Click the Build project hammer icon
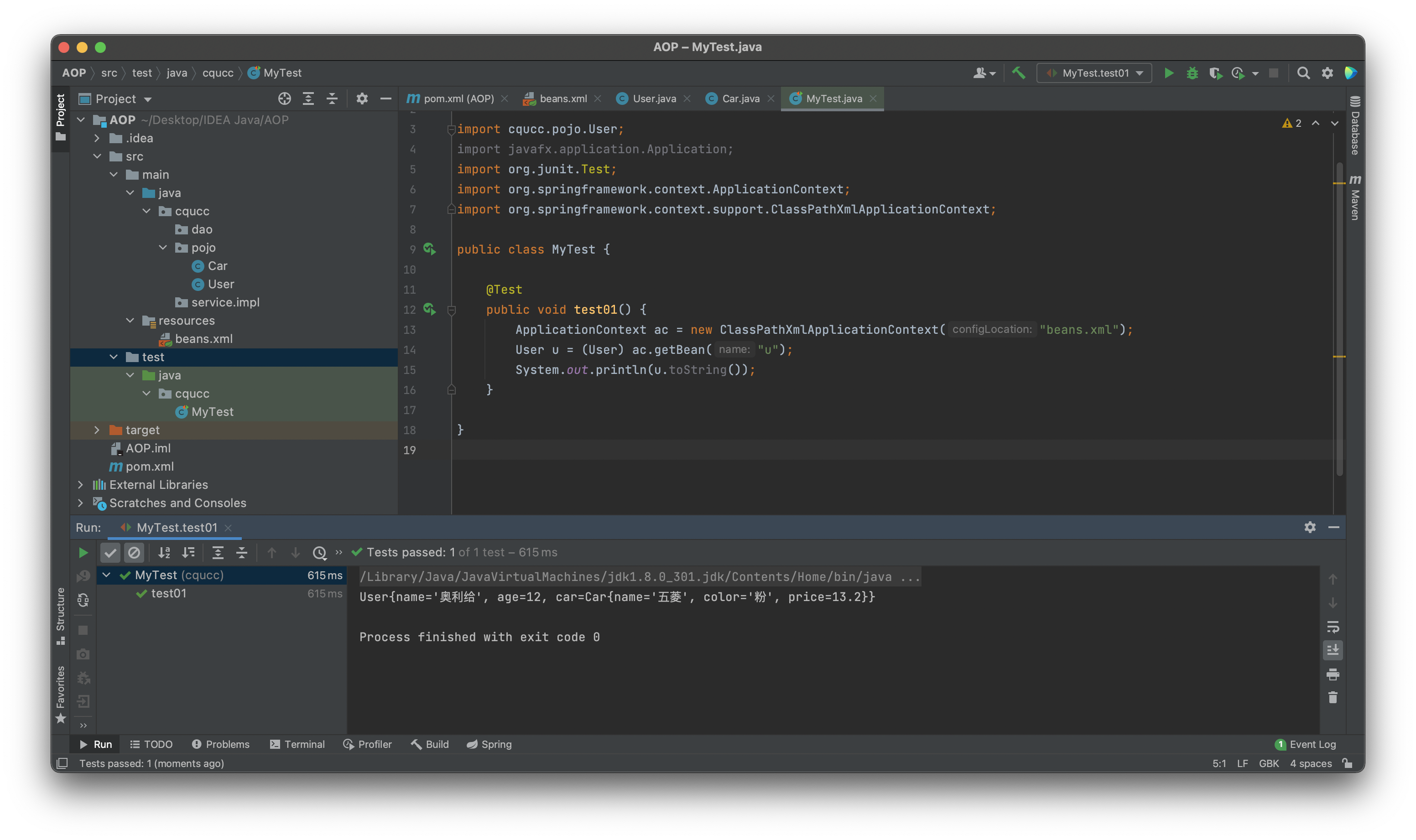The image size is (1416, 840). point(1019,73)
